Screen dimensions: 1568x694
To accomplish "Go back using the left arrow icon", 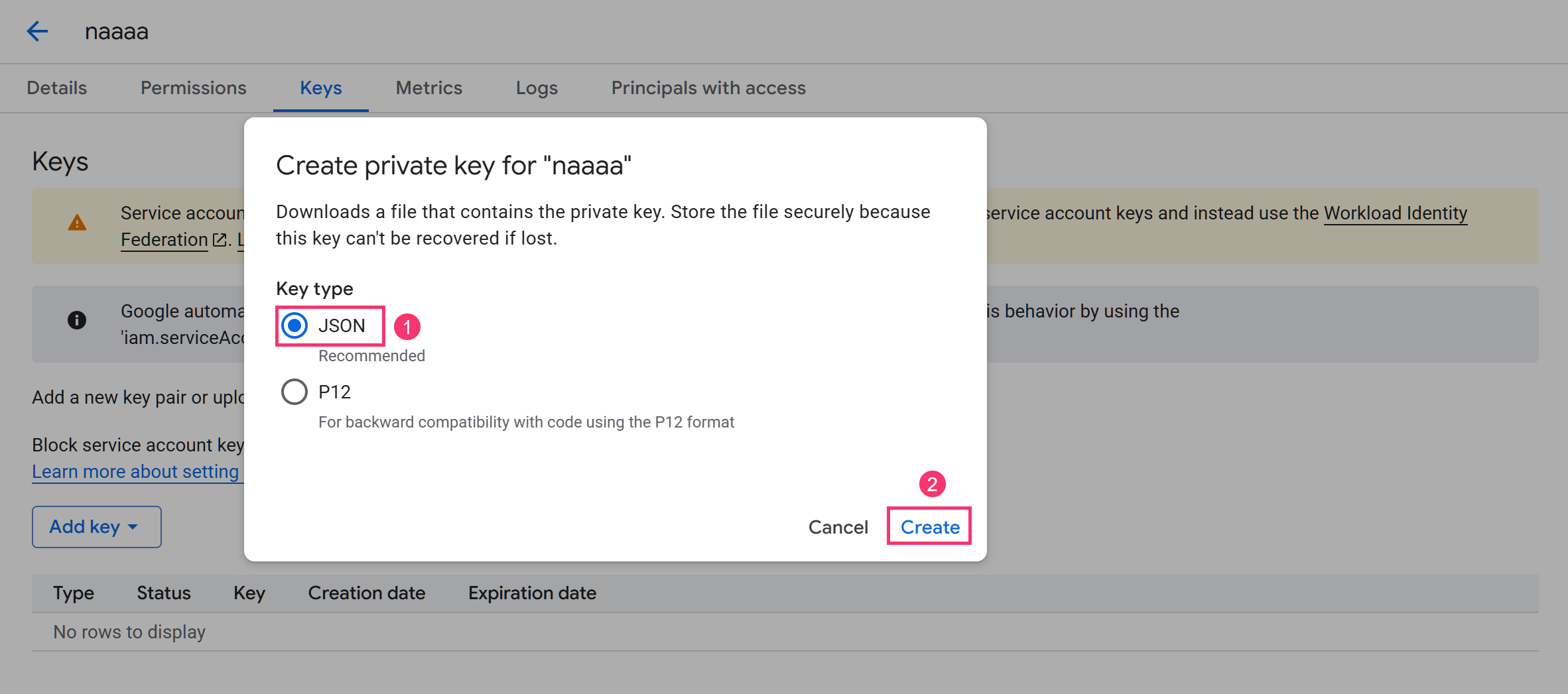I will (37, 31).
